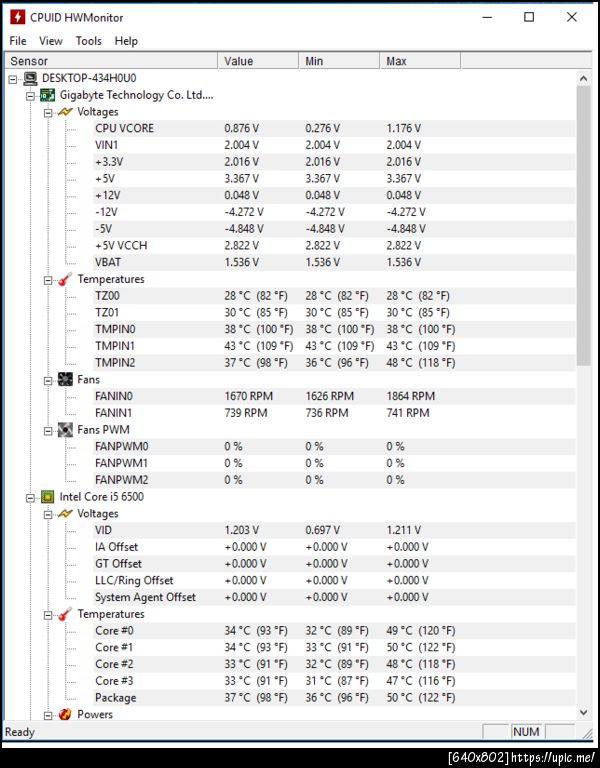Image resolution: width=600 pixels, height=768 pixels.
Task: Click the Max column header
Action: pos(396,61)
